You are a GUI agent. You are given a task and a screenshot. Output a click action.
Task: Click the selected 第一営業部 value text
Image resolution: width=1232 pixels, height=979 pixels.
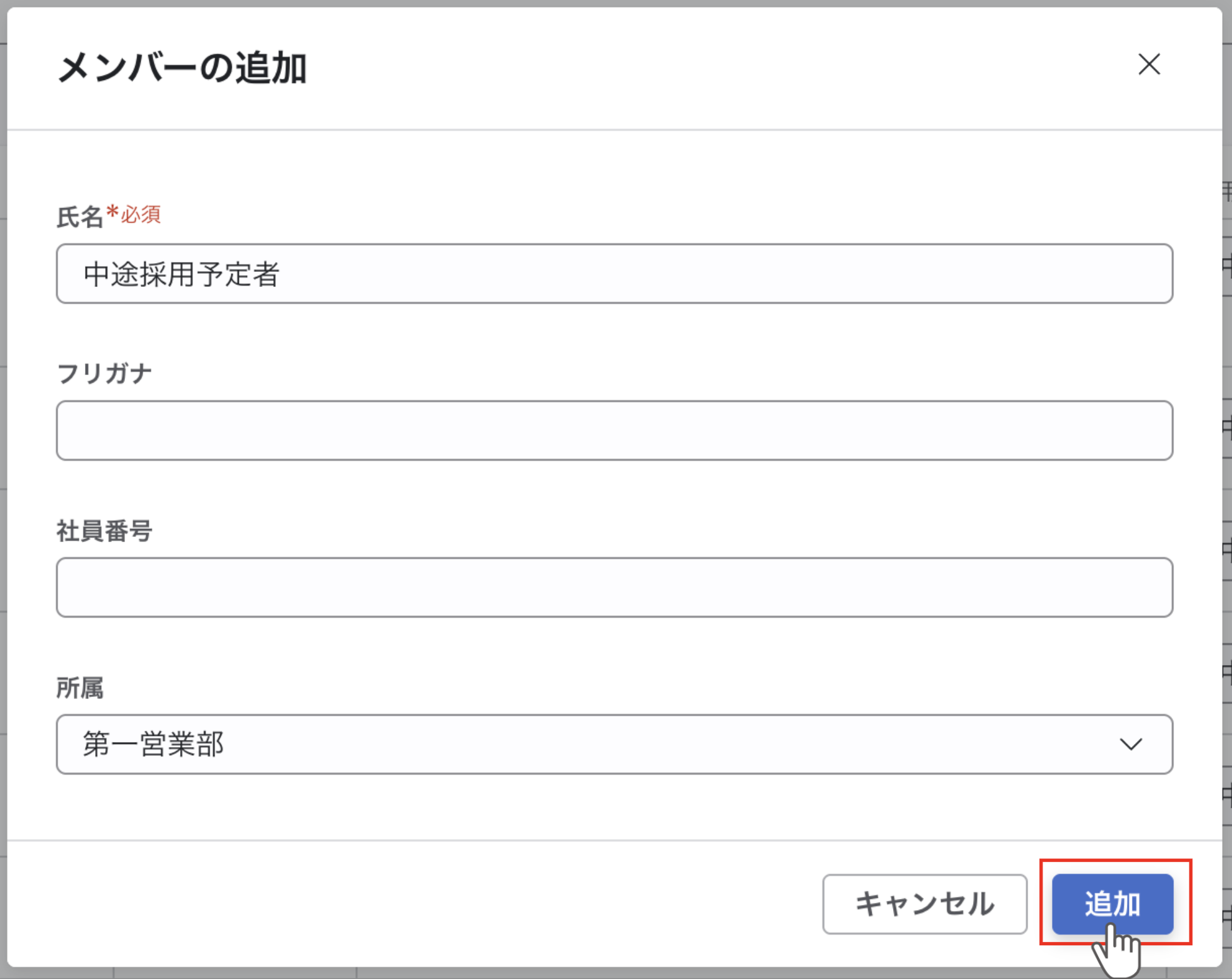153,745
